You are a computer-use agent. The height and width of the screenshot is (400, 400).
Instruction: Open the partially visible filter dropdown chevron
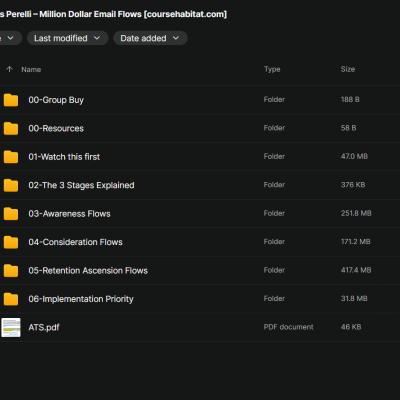coord(10,38)
